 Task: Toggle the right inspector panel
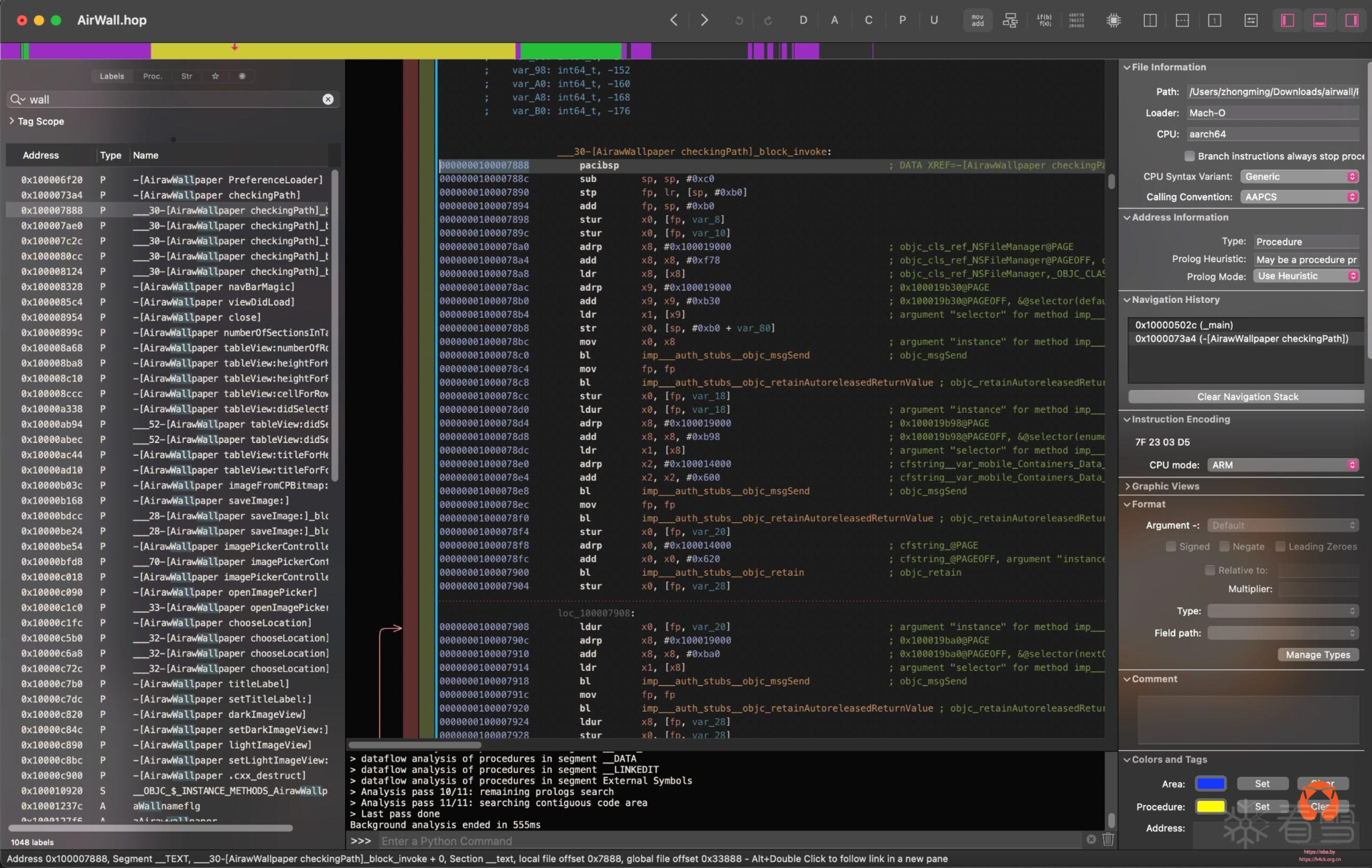pos(1351,21)
